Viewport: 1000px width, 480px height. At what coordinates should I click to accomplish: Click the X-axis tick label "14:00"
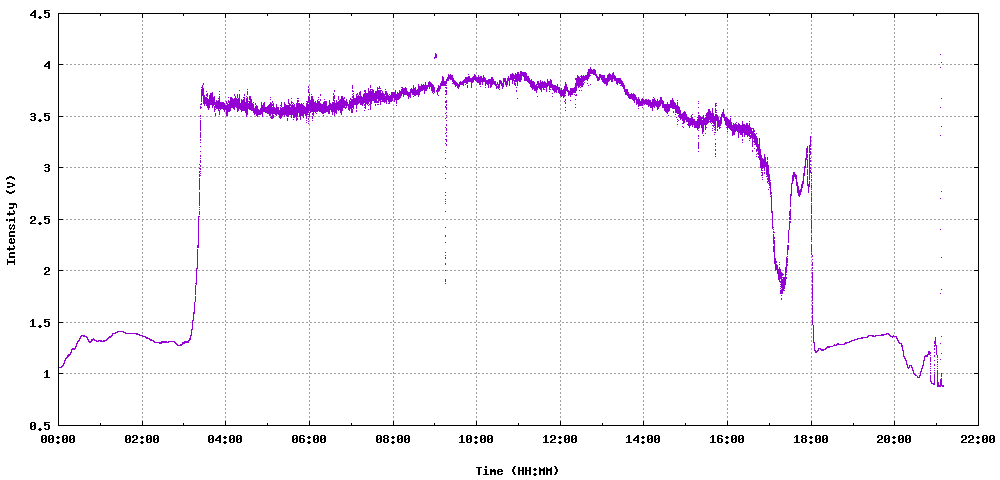pyautogui.click(x=643, y=439)
